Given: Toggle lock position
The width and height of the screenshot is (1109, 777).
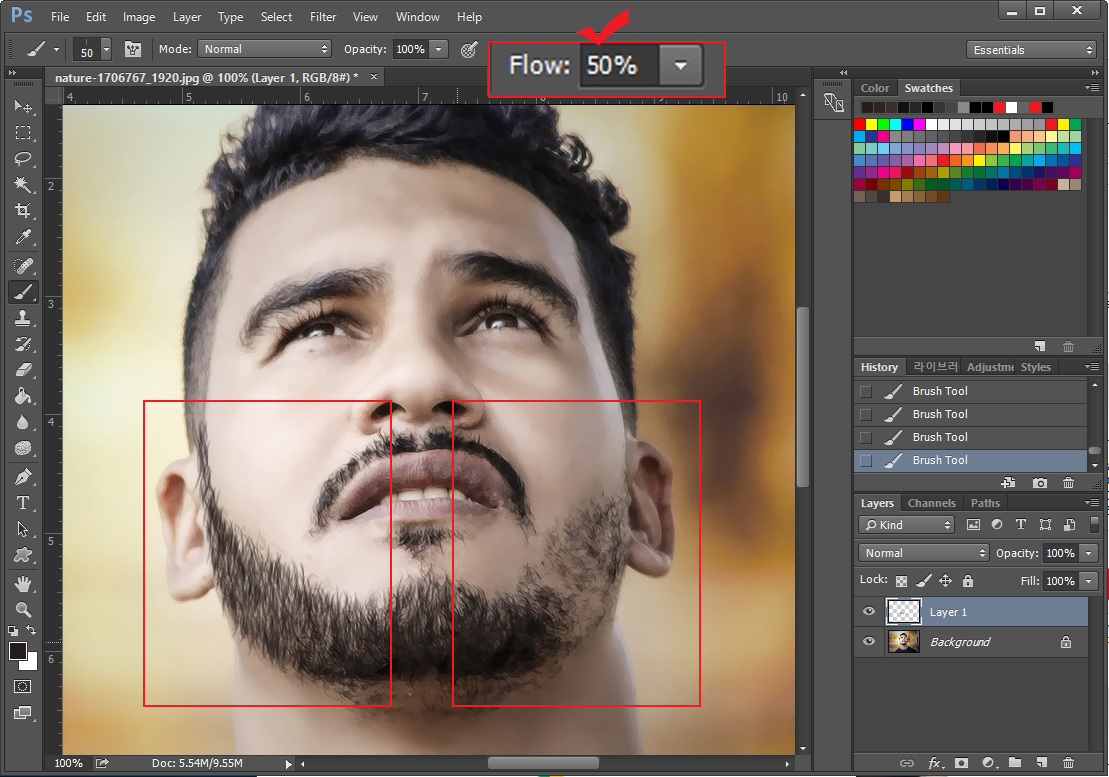Looking at the screenshot, I should coord(946,580).
